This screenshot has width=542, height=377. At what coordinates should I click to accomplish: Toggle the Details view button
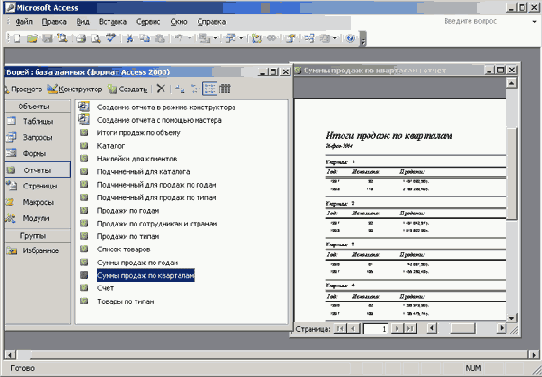[x=225, y=89]
